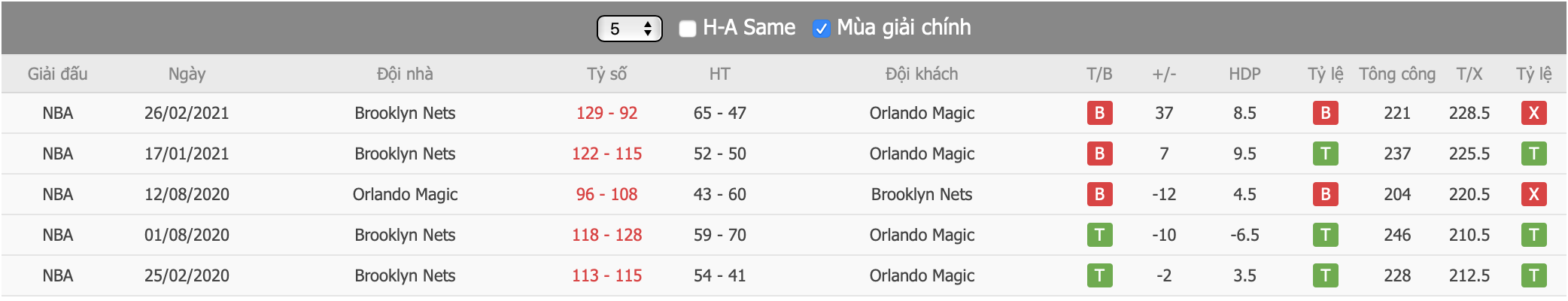This screenshot has height=301, width=1568.
Task: Click the 113 - 115 score link
Action: click(x=606, y=275)
